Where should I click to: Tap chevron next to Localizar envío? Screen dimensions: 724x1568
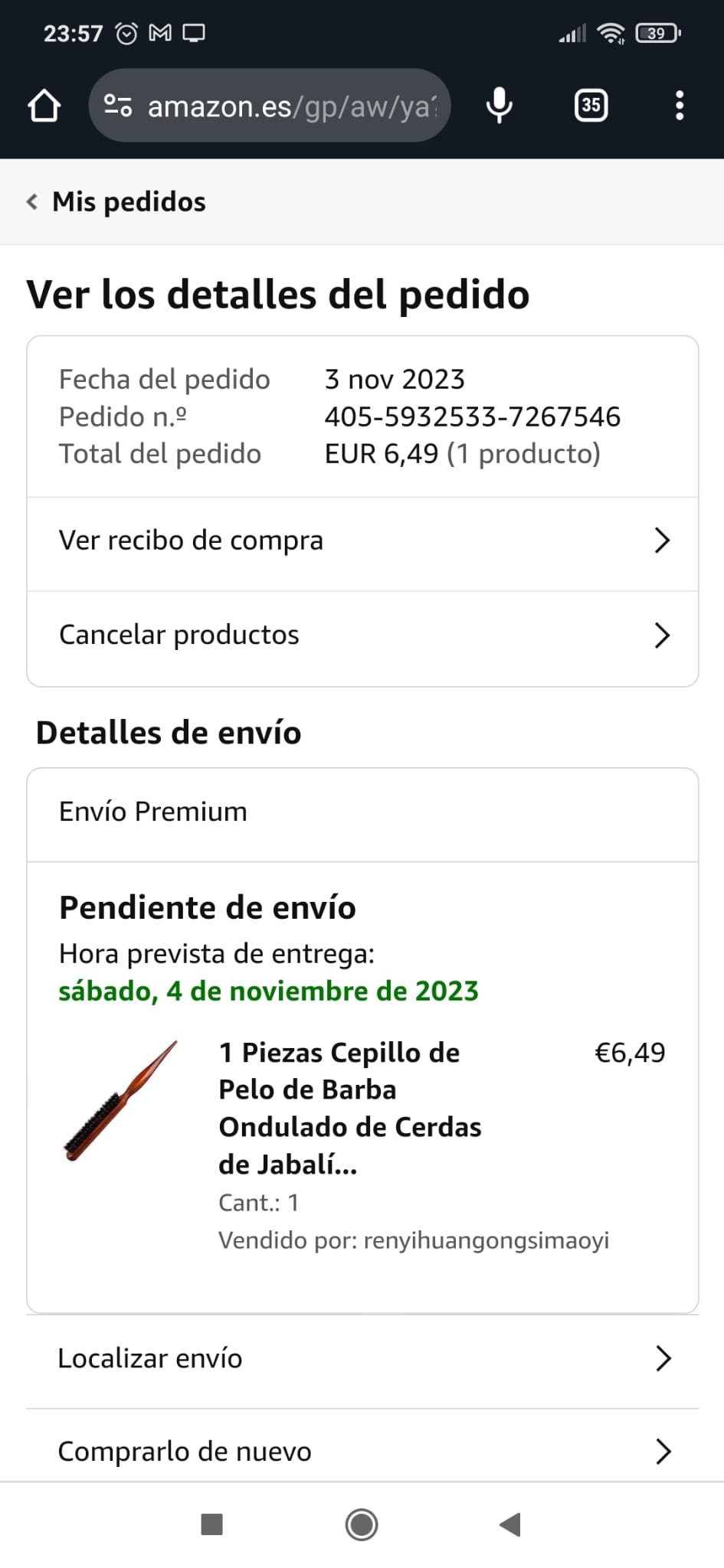[663, 1358]
